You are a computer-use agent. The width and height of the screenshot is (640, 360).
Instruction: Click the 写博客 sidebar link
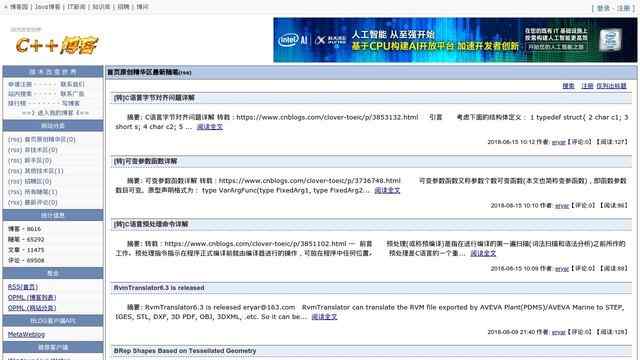coord(71,103)
